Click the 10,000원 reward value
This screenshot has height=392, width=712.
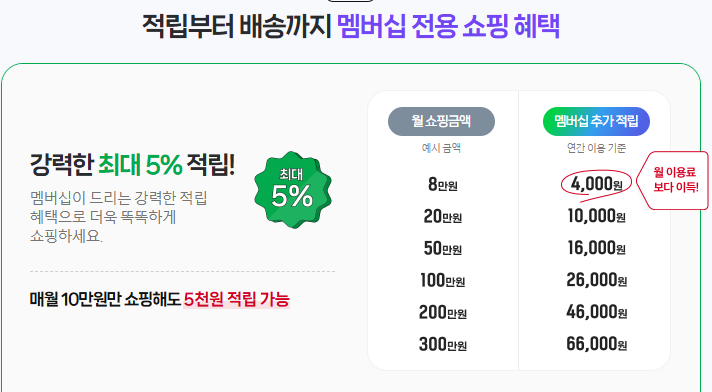597,216
